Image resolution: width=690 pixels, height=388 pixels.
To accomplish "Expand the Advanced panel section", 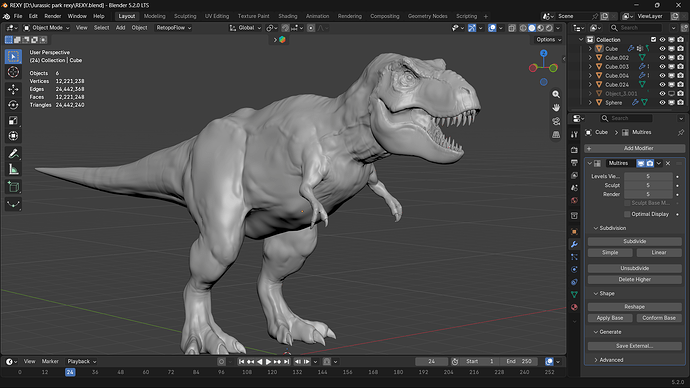I will (x=608, y=360).
